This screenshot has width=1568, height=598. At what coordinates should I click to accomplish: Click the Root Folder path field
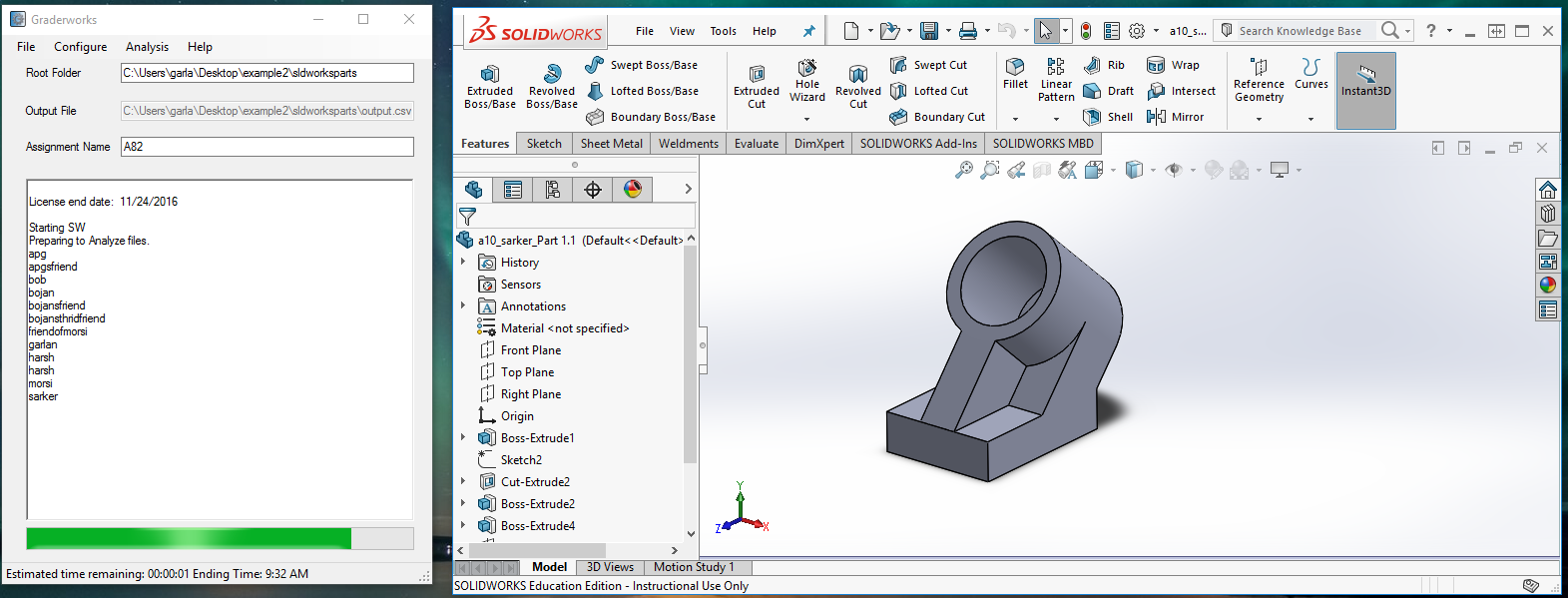266,73
